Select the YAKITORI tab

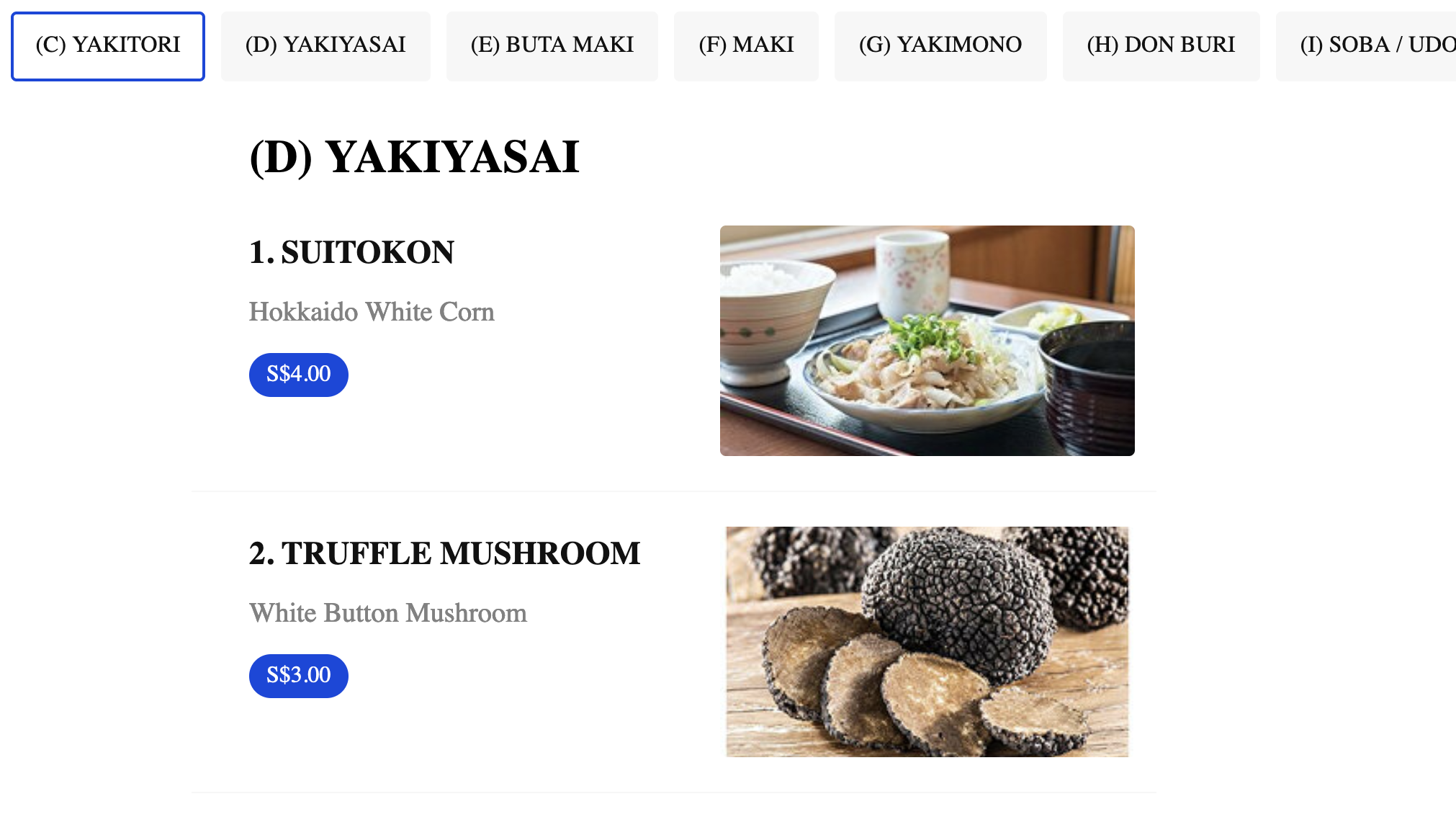click(108, 44)
